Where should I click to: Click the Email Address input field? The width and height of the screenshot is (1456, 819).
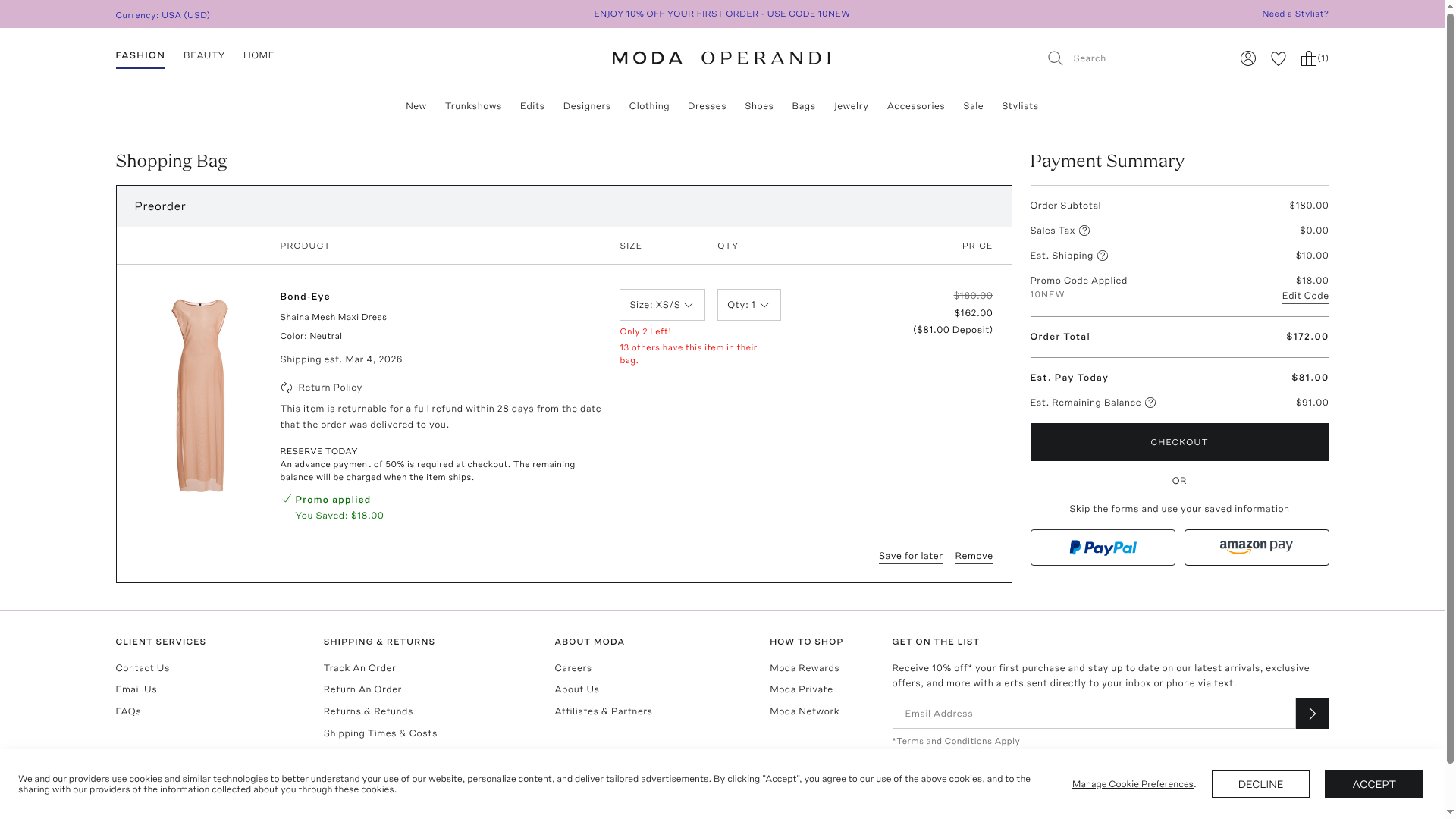1094,714
